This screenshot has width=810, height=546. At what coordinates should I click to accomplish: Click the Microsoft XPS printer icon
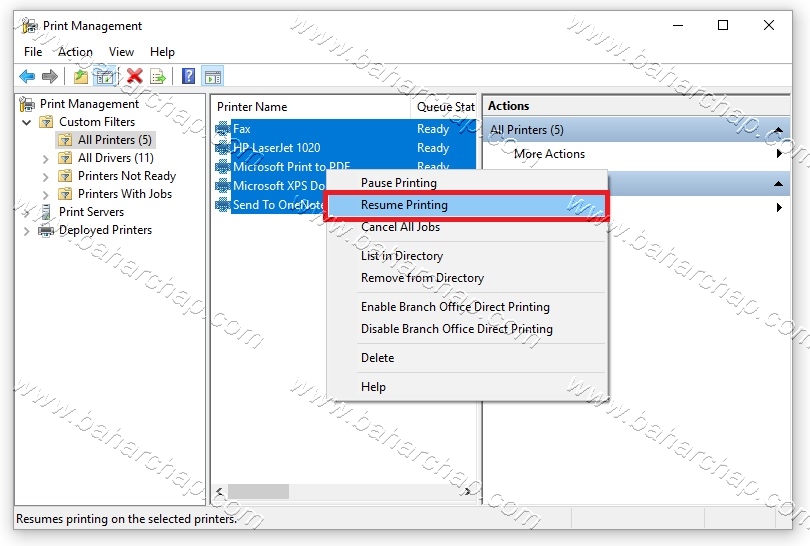[223, 185]
